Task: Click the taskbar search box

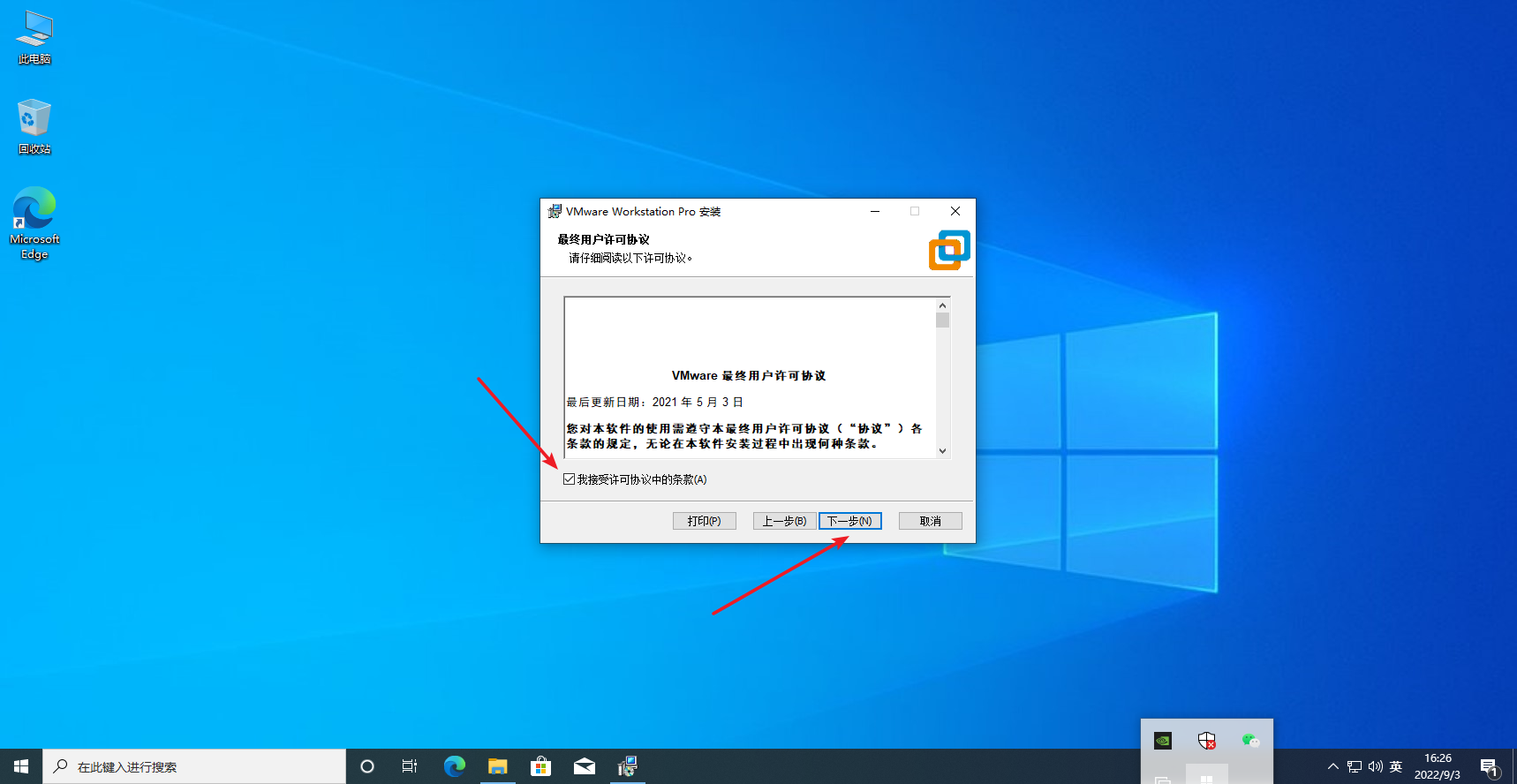Action: pos(194,766)
